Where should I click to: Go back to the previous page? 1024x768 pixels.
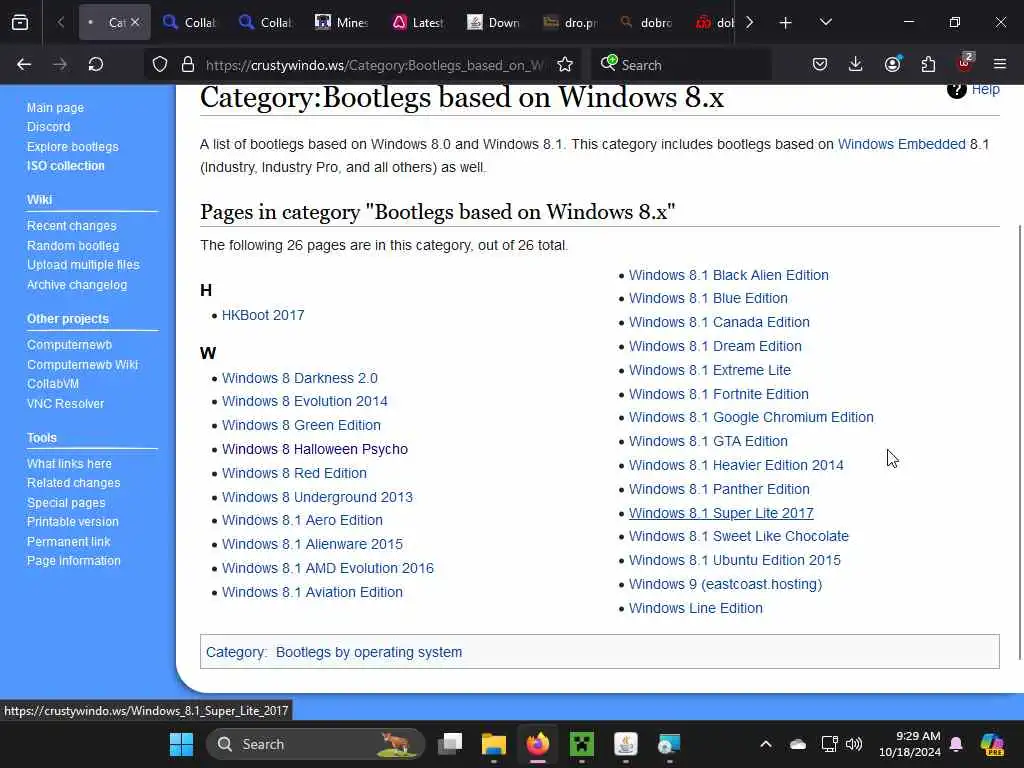(24, 64)
